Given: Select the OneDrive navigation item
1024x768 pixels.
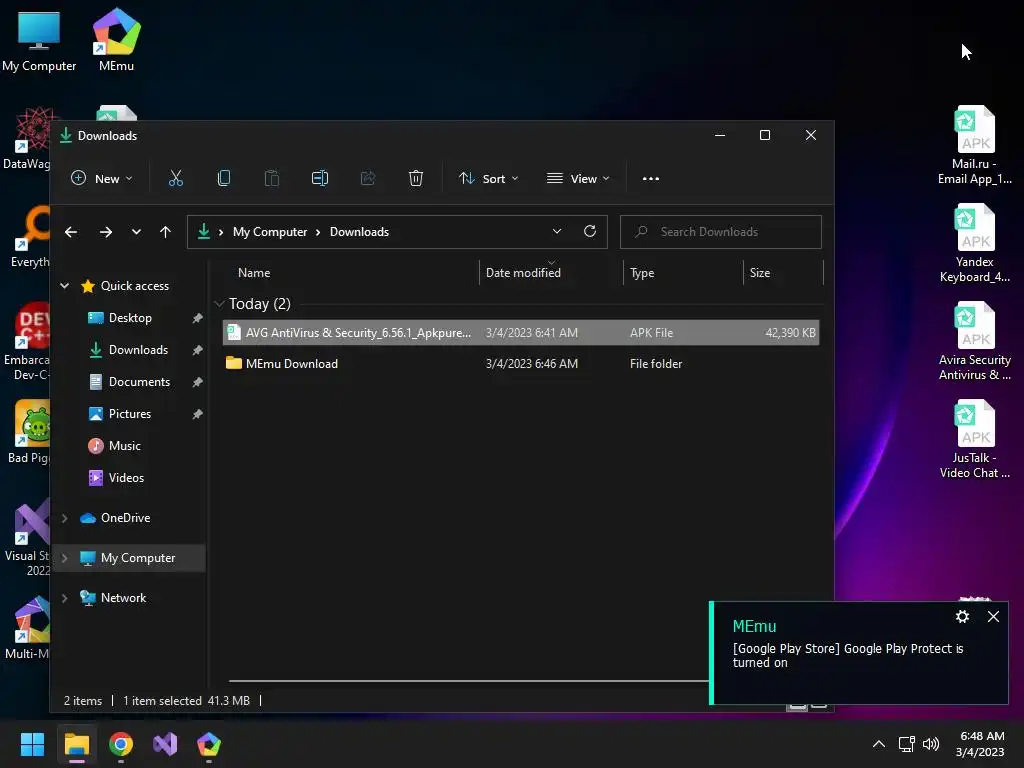Looking at the screenshot, I should click(x=125, y=518).
